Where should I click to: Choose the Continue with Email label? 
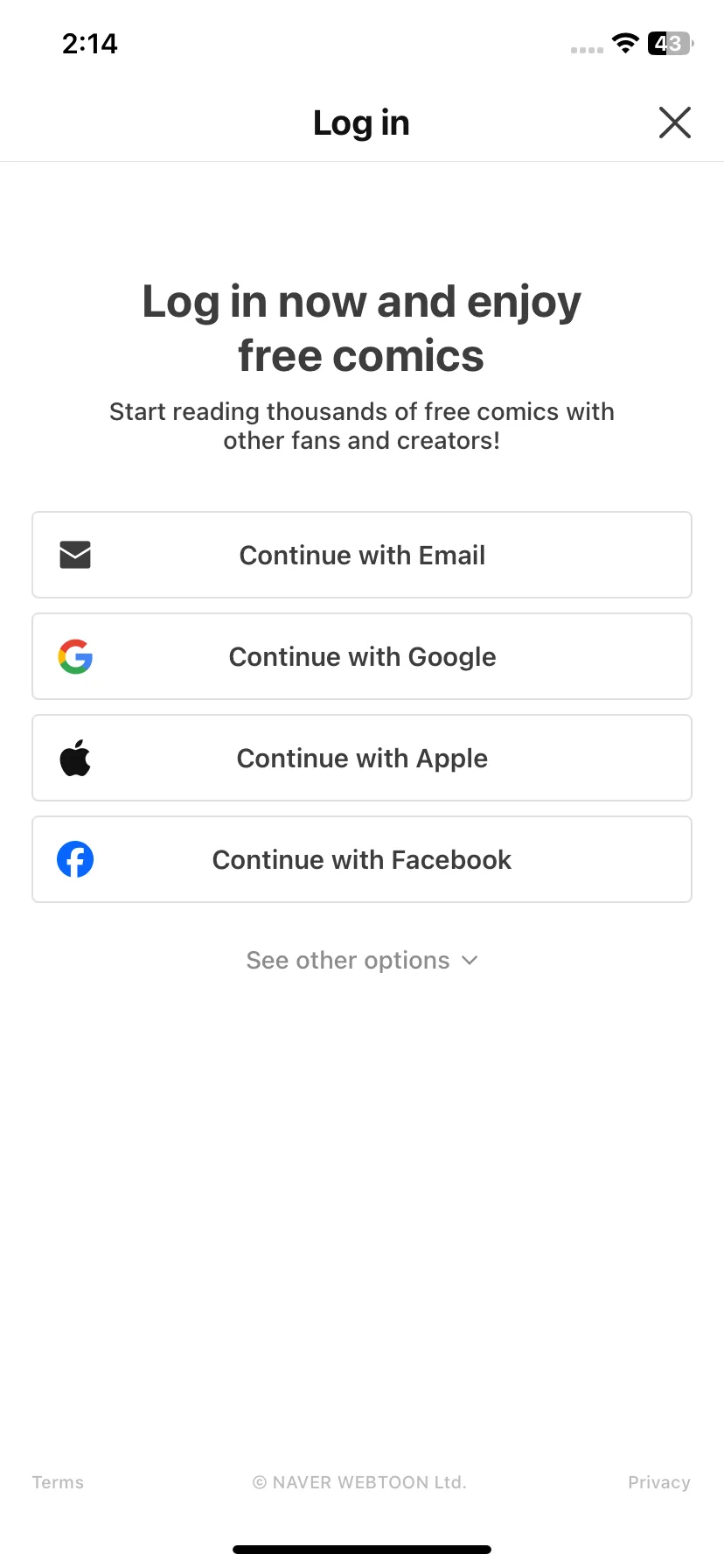(362, 555)
